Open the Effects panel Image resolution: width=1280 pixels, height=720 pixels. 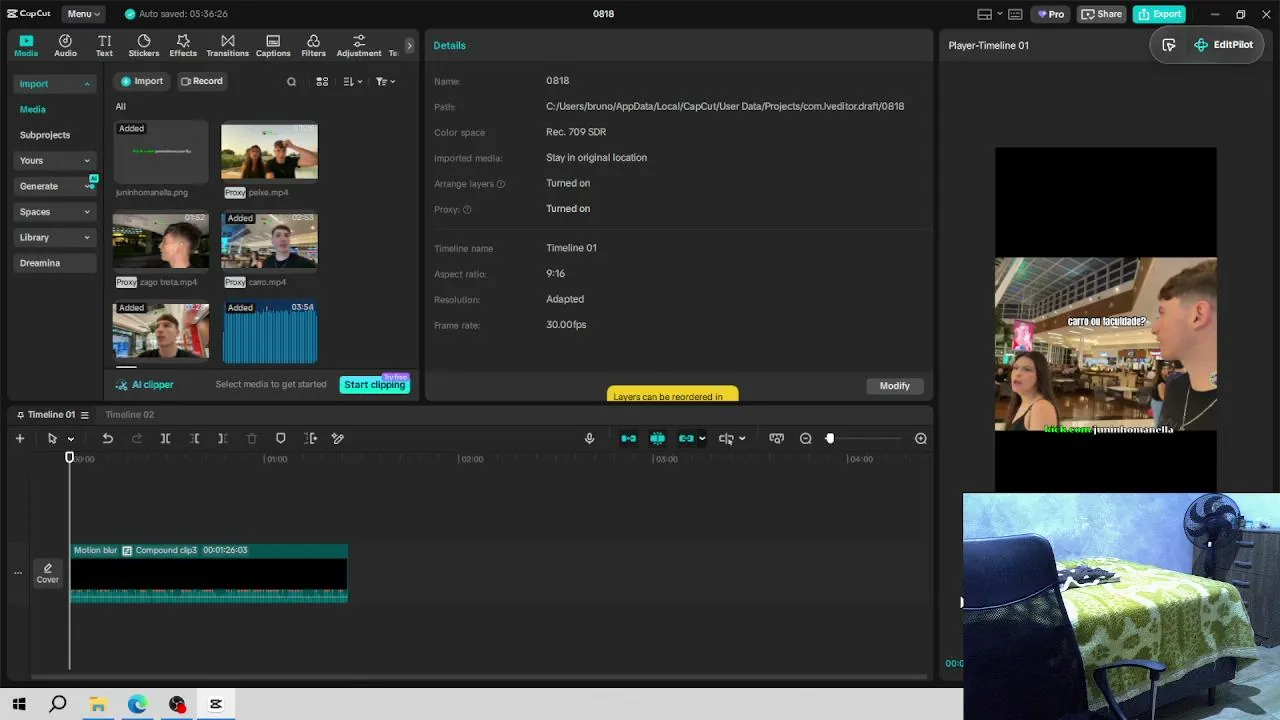click(x=183, y=46)
